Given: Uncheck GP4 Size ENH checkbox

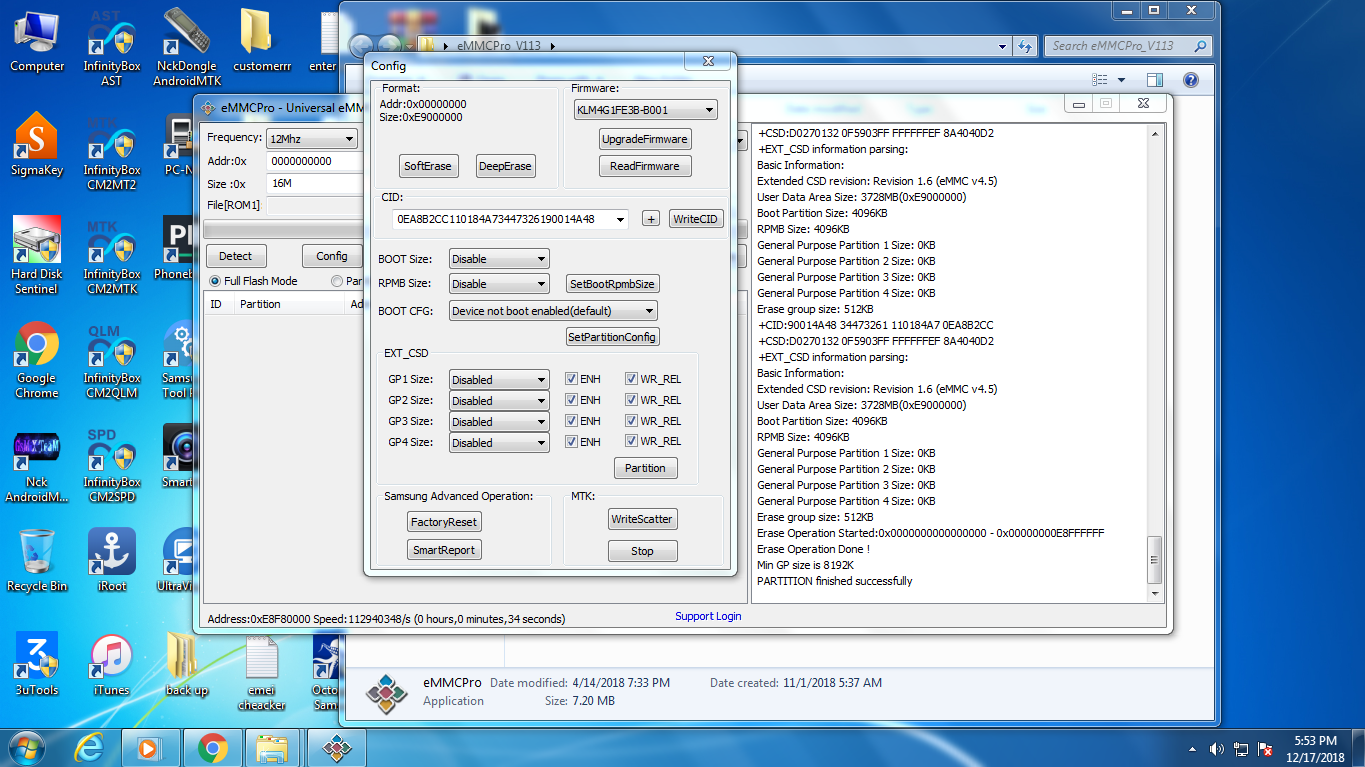Looking at the screenshot, I should [572, 442].
